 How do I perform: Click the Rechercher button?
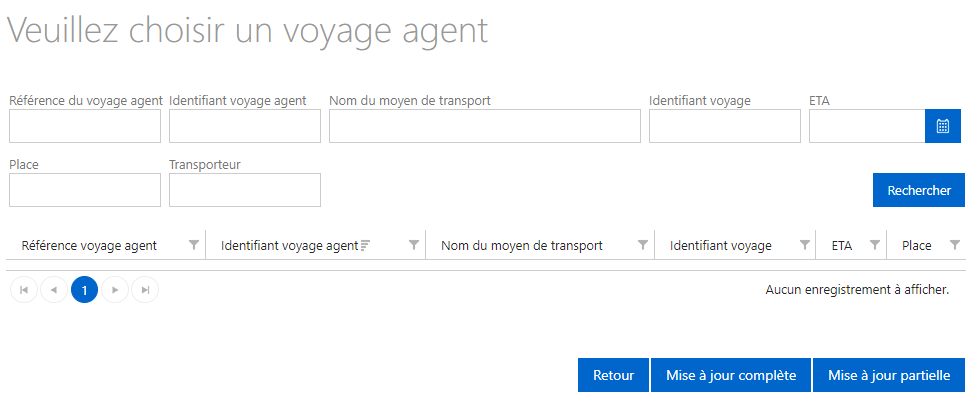919,190
